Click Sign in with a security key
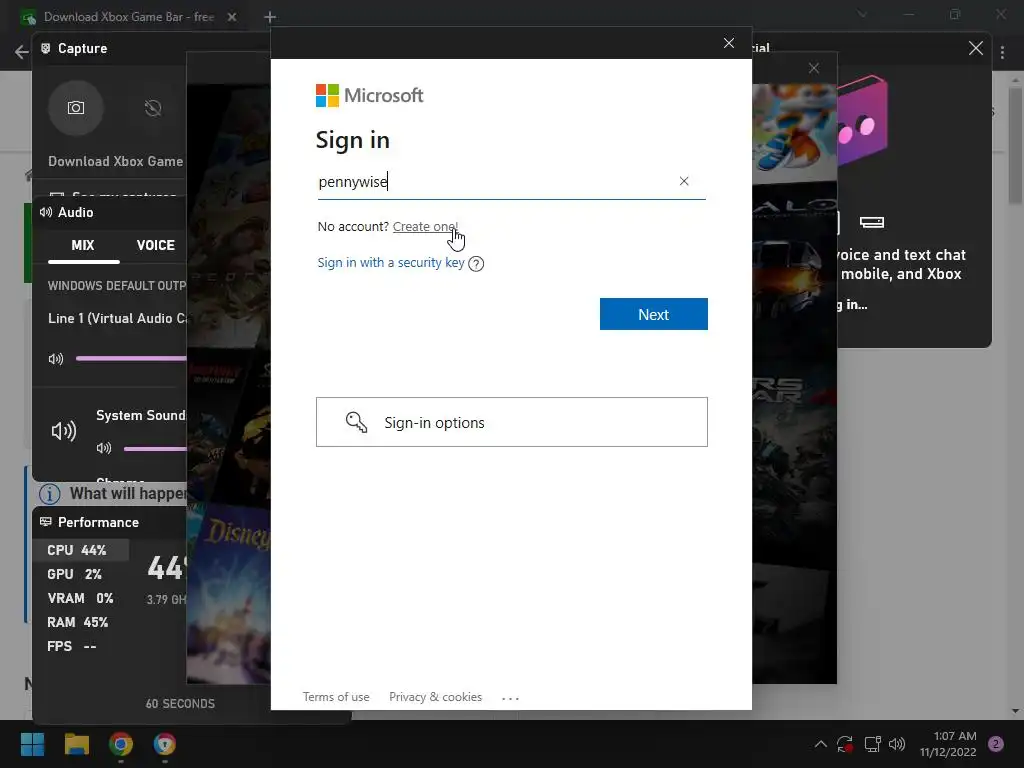The width and height of the screenshot is (1024, 768). [x=391, y=263]
